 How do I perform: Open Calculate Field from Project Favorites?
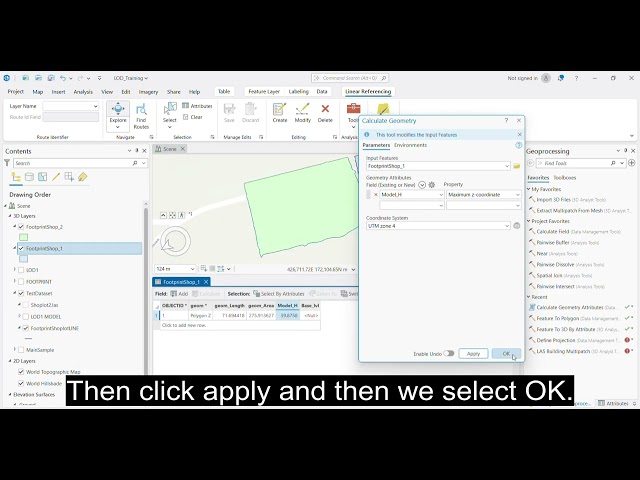click(553, 231)
